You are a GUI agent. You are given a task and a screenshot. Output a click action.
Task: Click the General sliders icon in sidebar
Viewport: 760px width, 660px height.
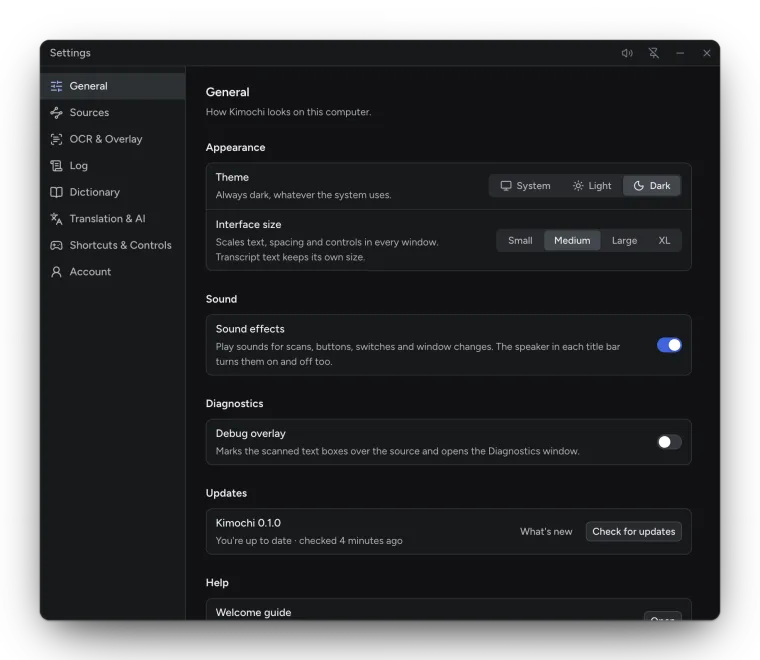tap(56, 86)
